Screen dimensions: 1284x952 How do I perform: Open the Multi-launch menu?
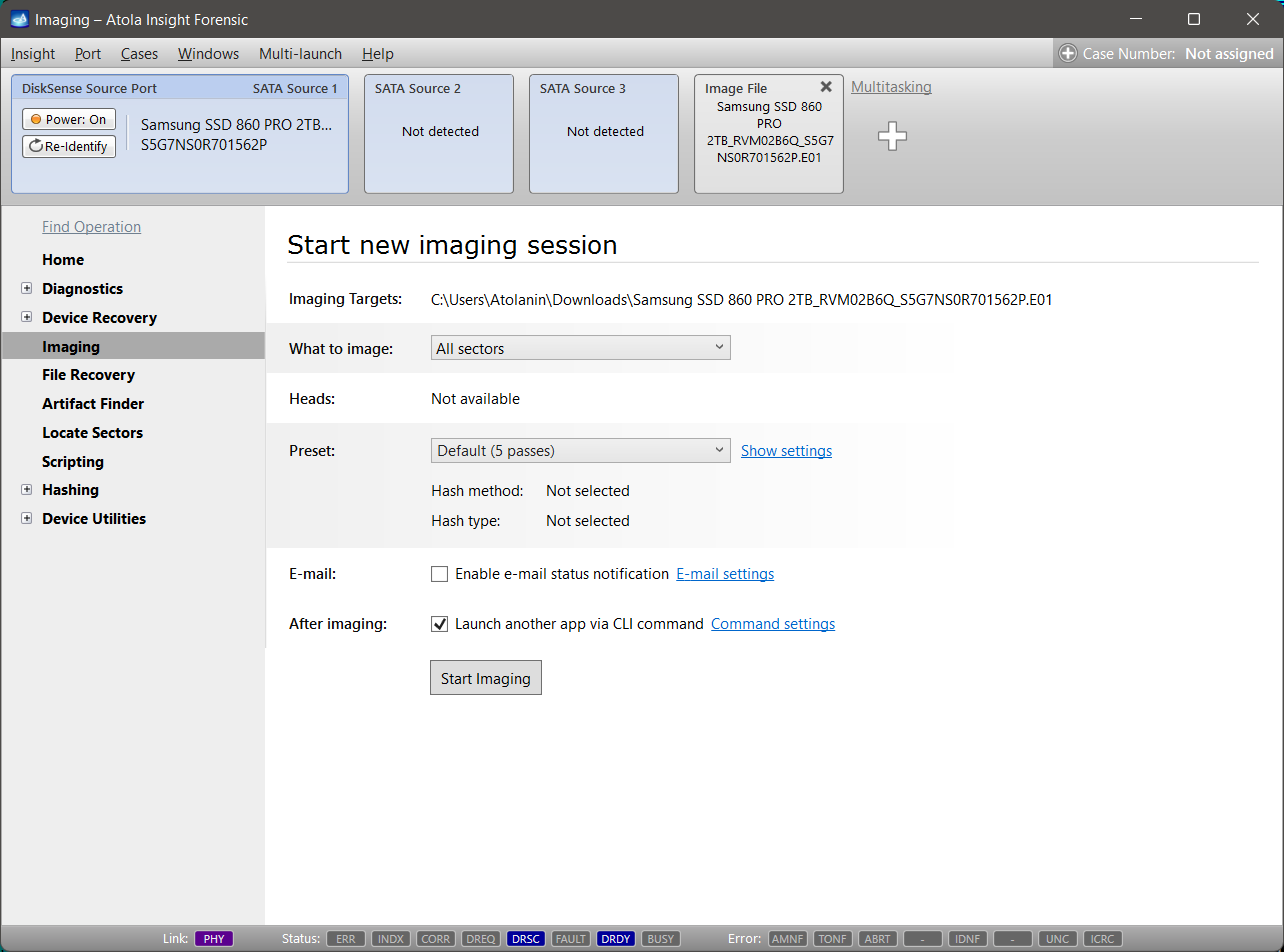pyautogui.click(x=300, y=54)
